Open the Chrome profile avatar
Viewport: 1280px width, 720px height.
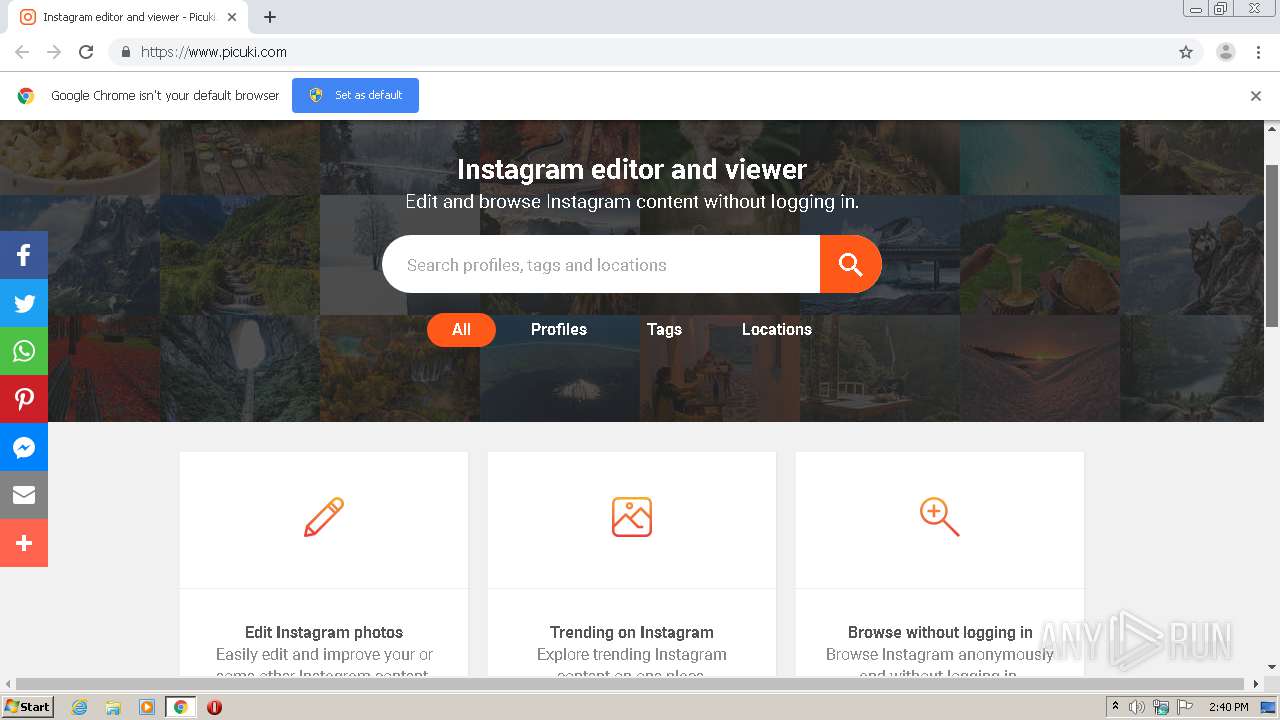[x=1226, y=52]
